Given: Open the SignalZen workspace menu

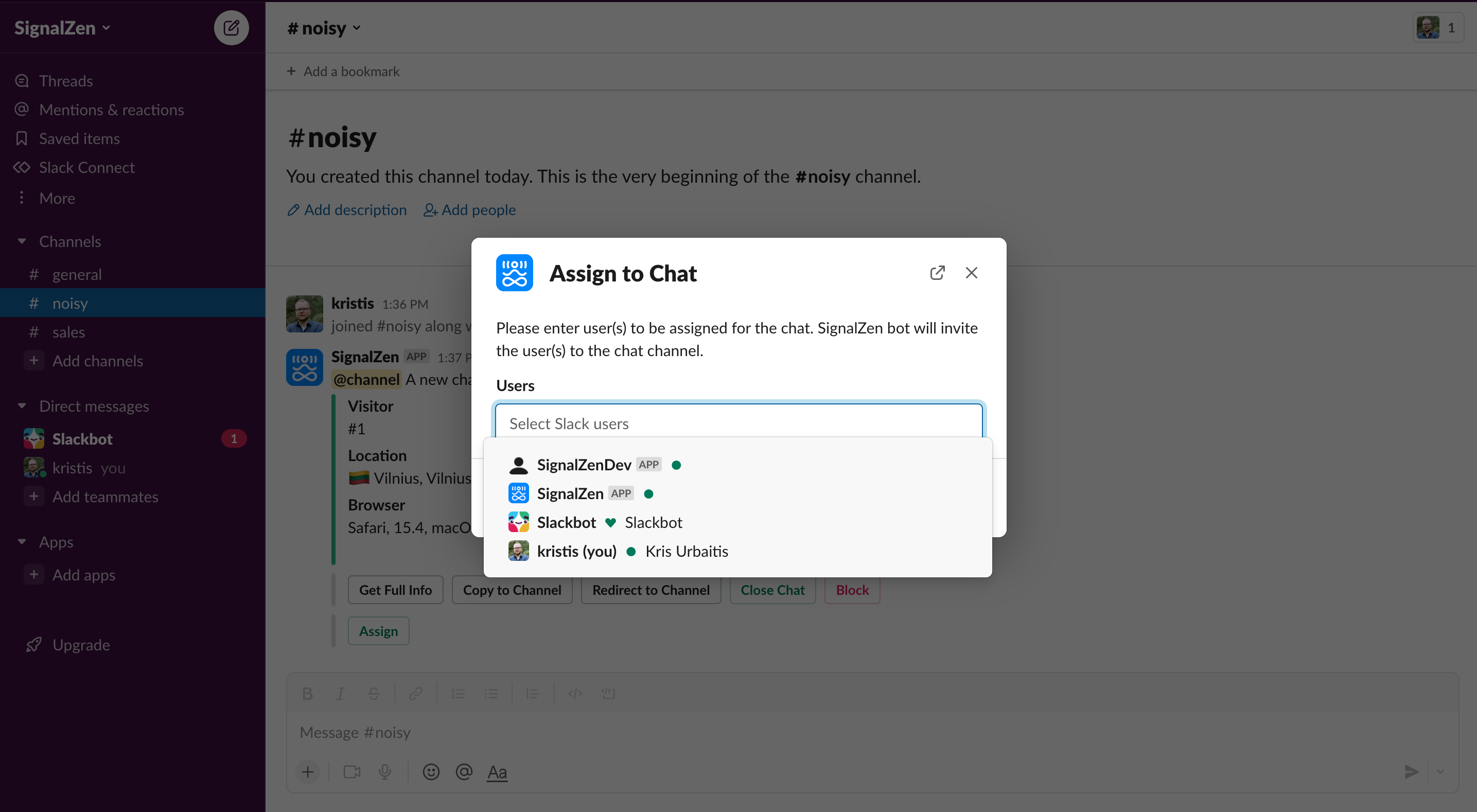Looking at the screenshot, I should (62, 27).
